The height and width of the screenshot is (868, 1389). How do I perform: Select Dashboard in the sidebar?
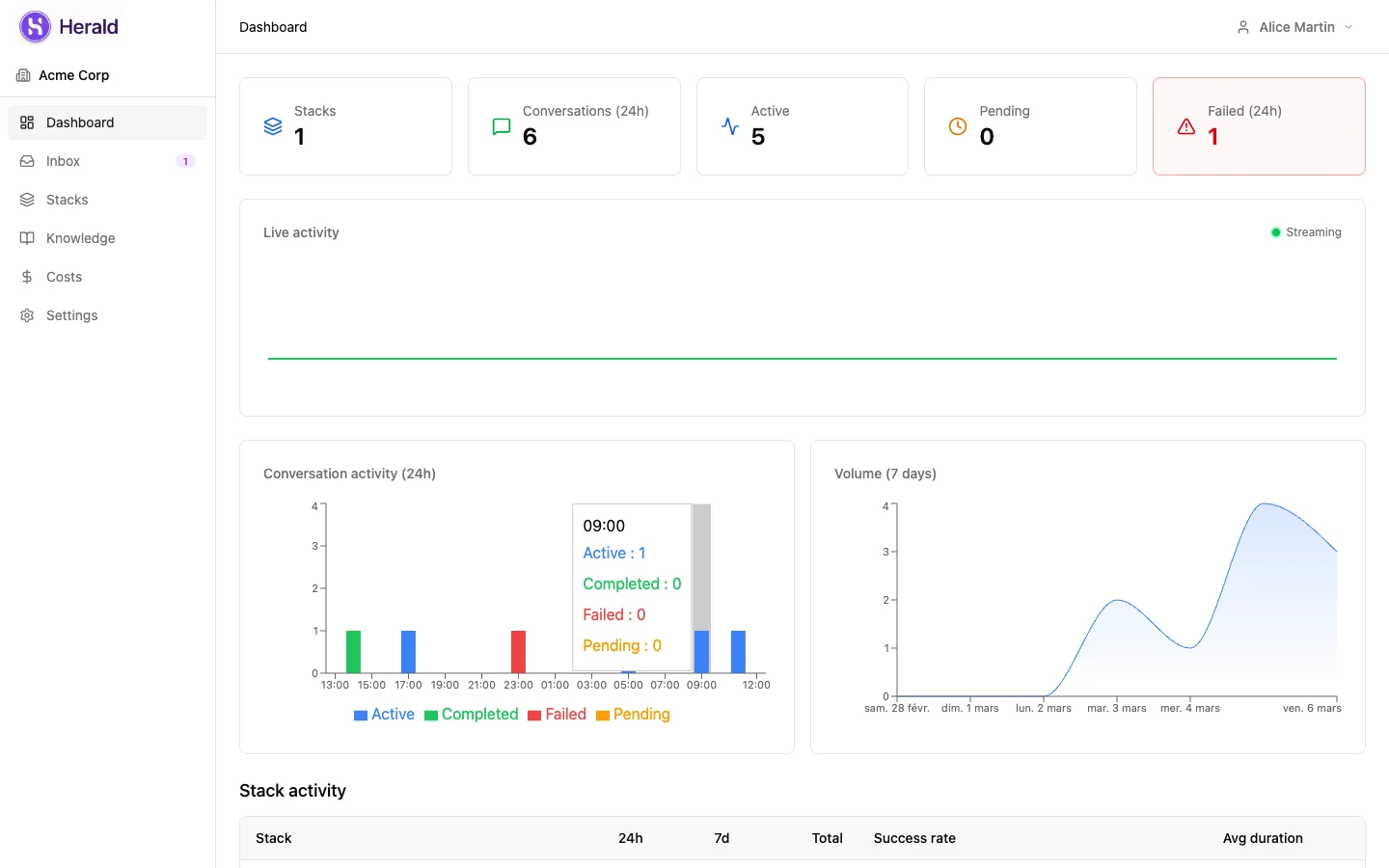click(80, 122)
